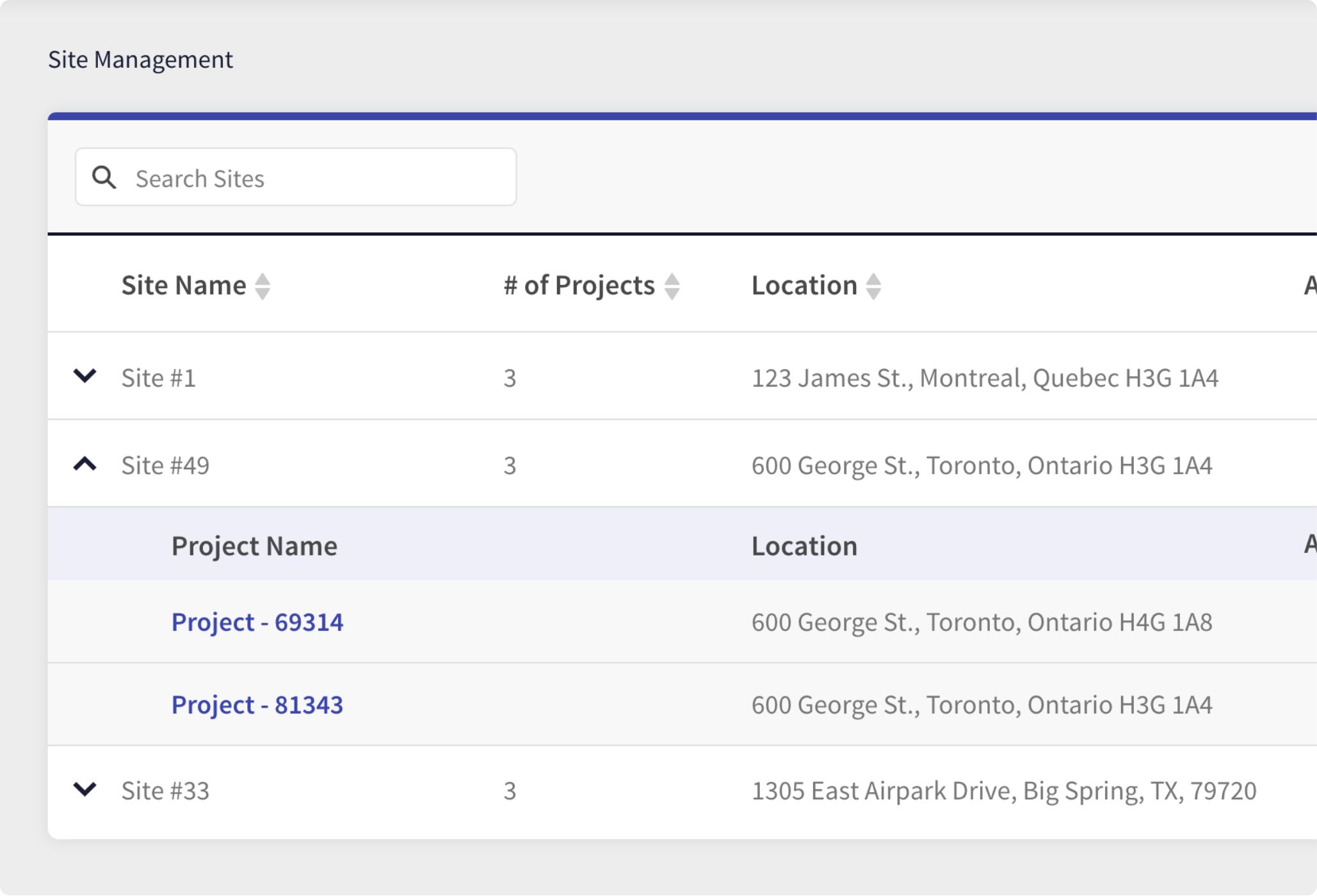Click the descending arrow on Location sorter

tap(874, 293)
